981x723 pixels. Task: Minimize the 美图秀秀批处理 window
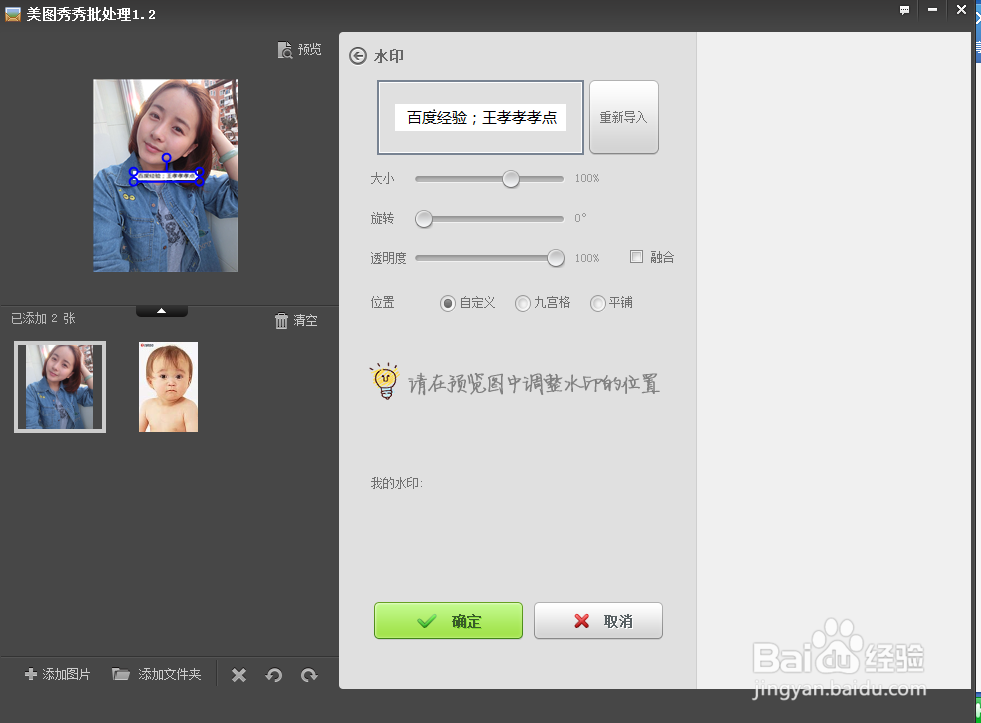[932, 11]
